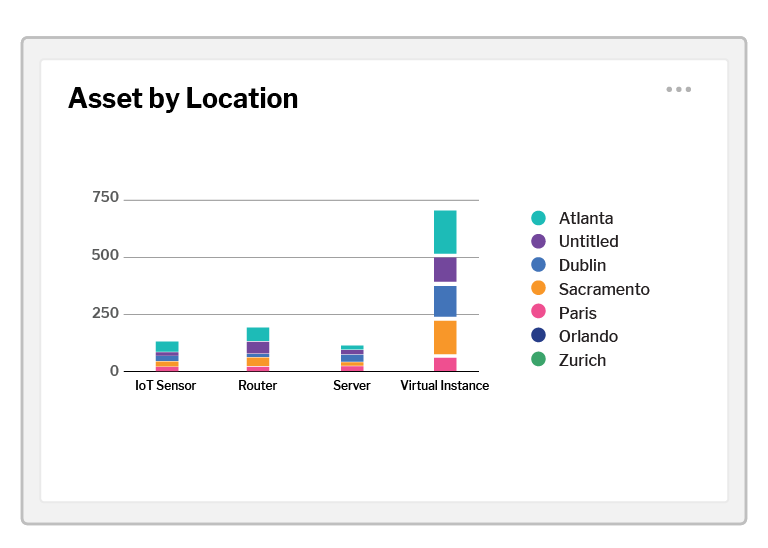Screen dimensions: 768x548
Task: Click the Dublin blue legend dot
Action: point(538,265)
